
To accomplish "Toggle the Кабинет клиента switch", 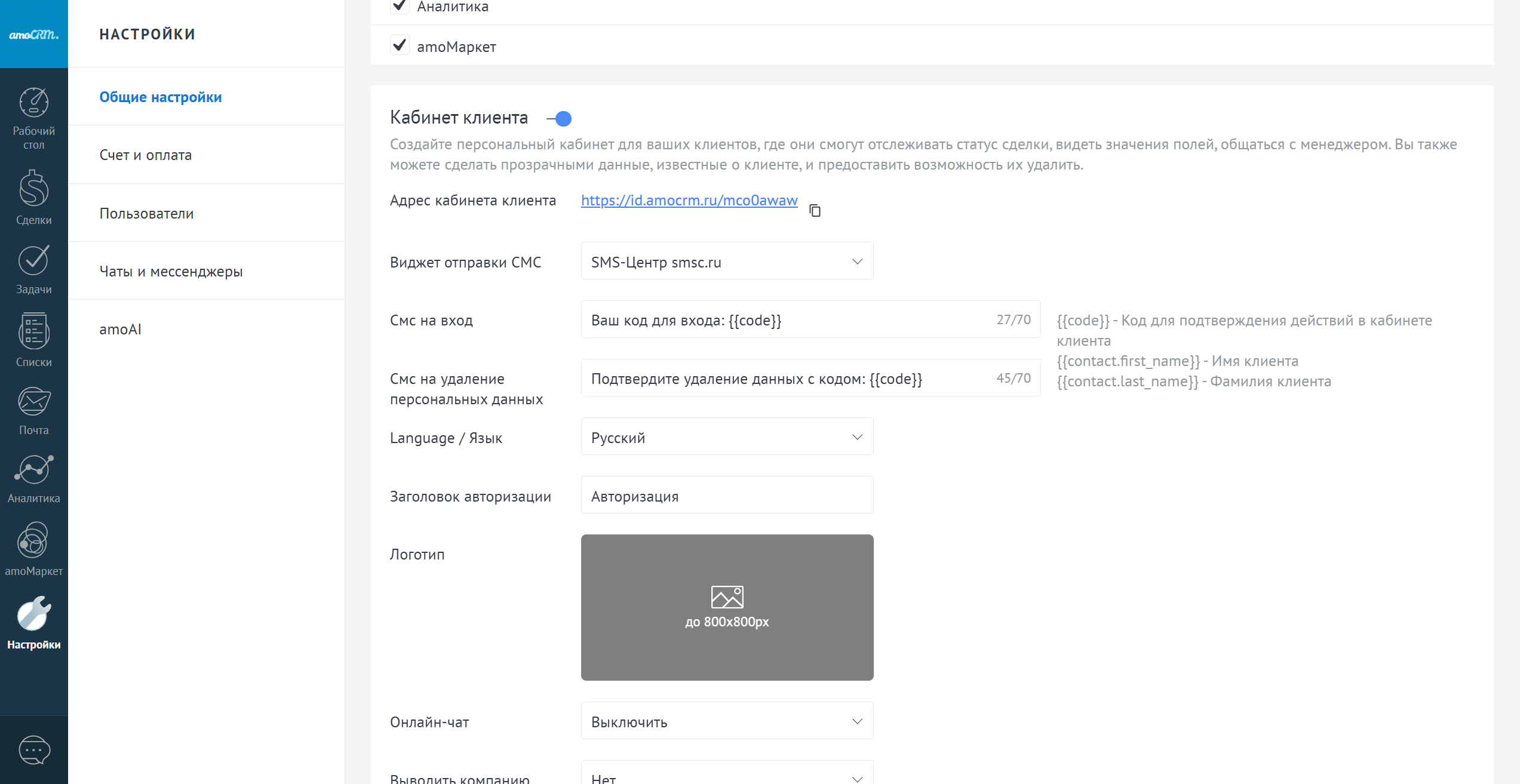I will coord(560,119).
